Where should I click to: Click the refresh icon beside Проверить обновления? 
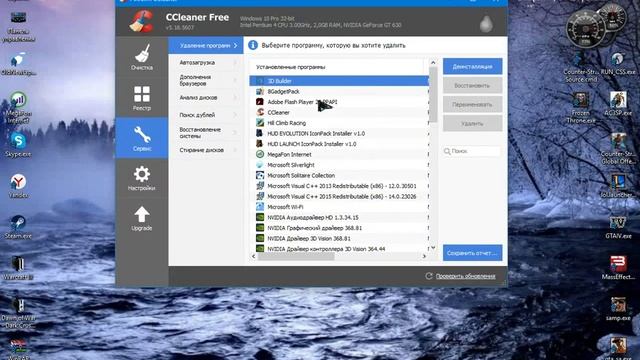tap(429, 276)
